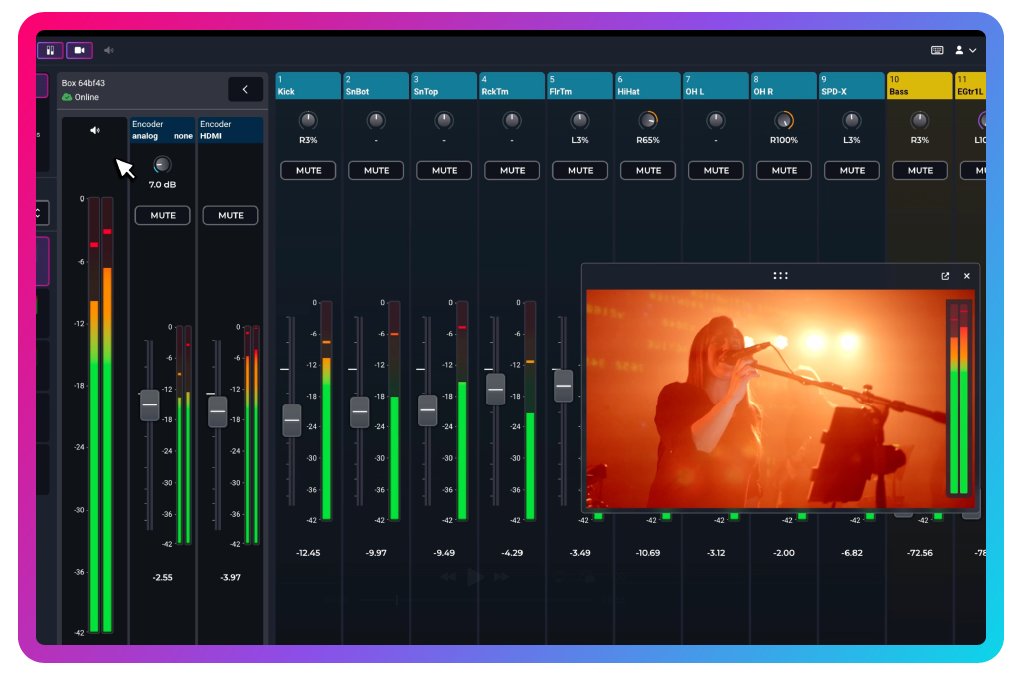Mute the Encoder analog channel
This screenshot has height=675, width=1024.
pos(162,215)
